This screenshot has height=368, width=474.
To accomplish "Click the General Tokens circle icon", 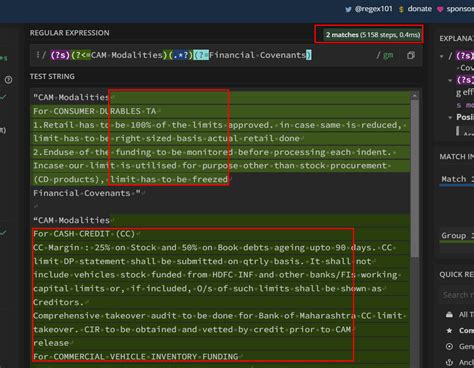I will point(449,346).
